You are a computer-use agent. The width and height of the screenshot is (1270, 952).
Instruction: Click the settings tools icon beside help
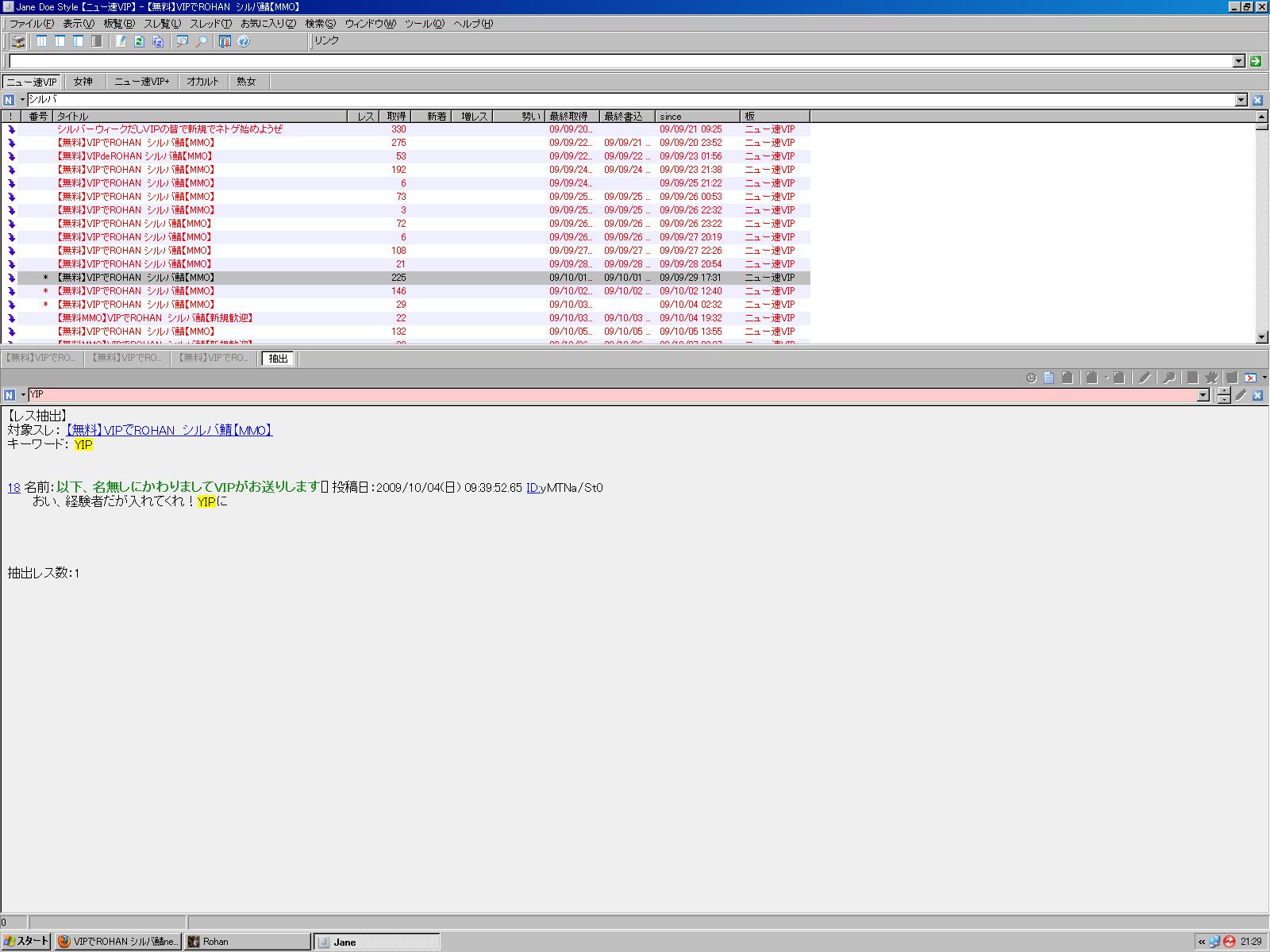[225, 41]
